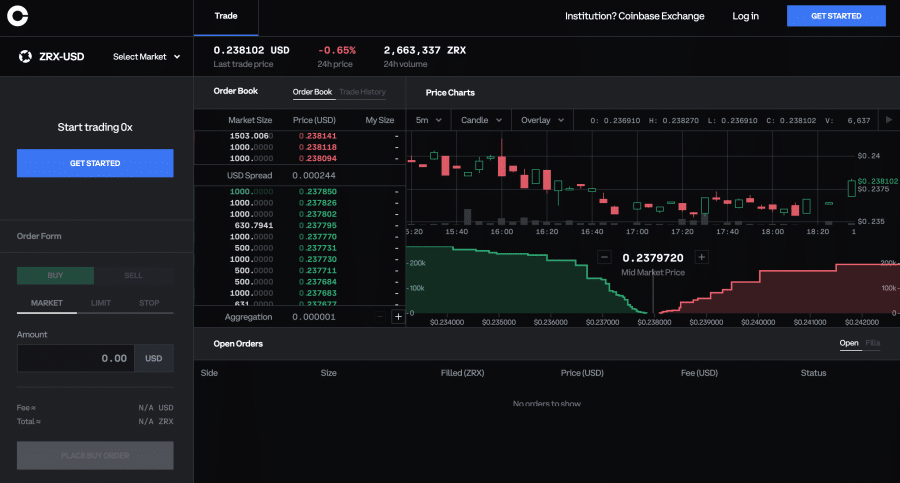Click the Coinbase logo icon
The width and height of the screenshot is (900, 483).
(x=17, y=16)
